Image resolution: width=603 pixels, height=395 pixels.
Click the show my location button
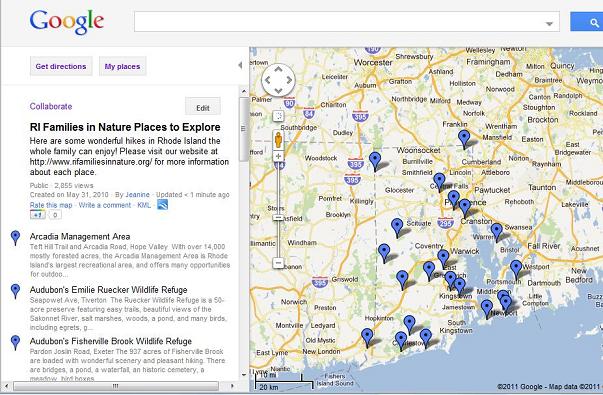coord(278,116)
